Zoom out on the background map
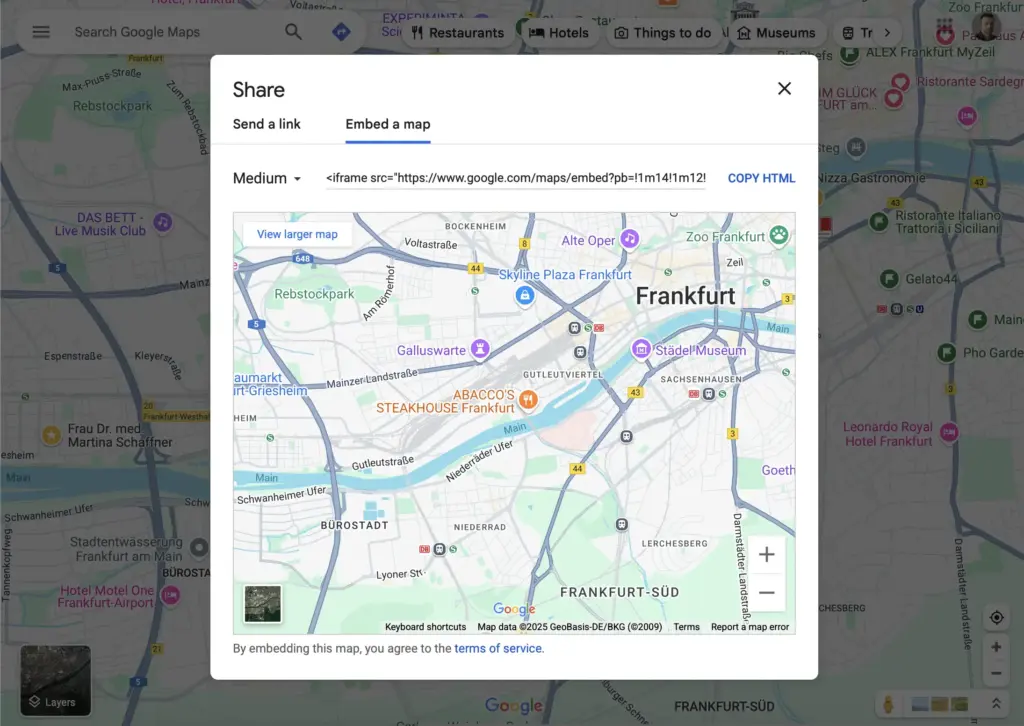The width and height of the screenshot is (1024, 726). pos(996,673)
